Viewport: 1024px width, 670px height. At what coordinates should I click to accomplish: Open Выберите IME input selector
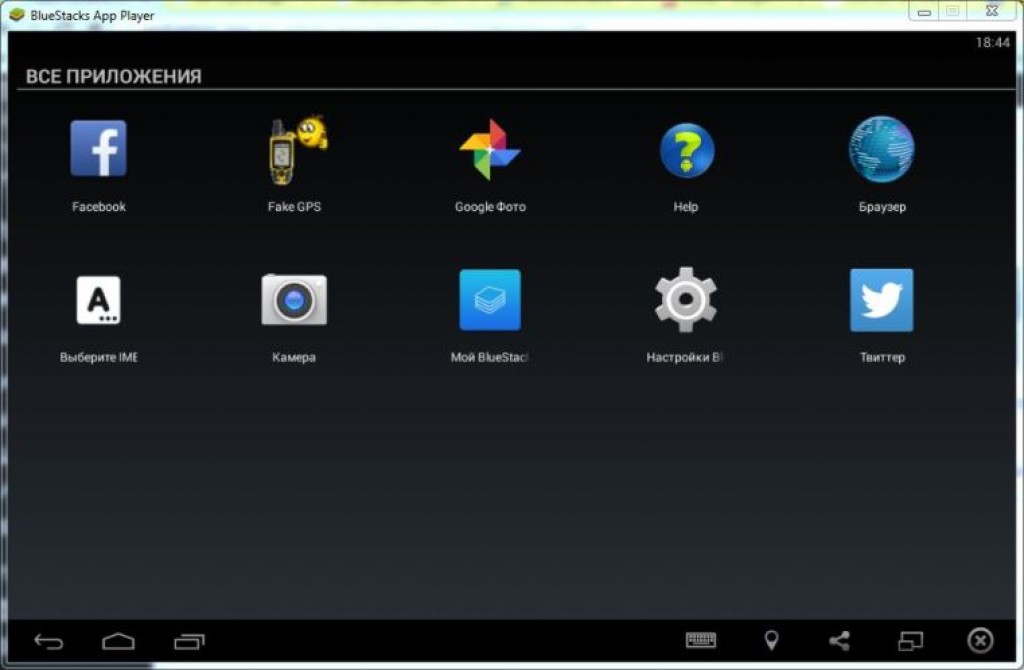pos(98,300)
